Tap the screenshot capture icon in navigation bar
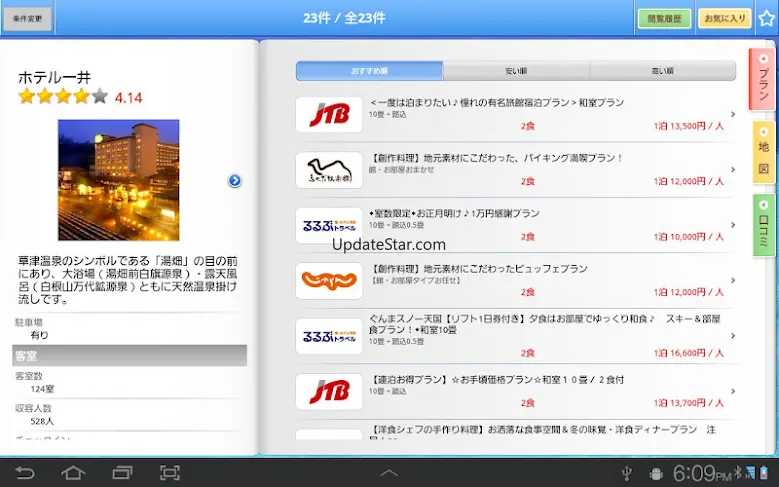779x487 pixels. pyautogui.click(x=170, y=472)
